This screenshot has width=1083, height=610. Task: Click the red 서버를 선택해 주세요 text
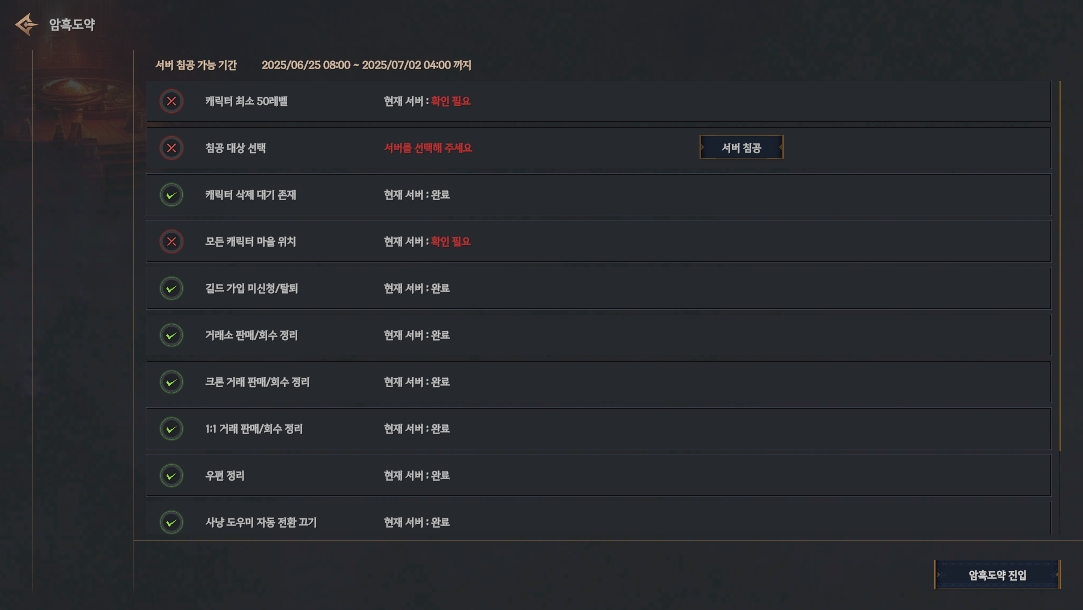click(x=427, y=148)
